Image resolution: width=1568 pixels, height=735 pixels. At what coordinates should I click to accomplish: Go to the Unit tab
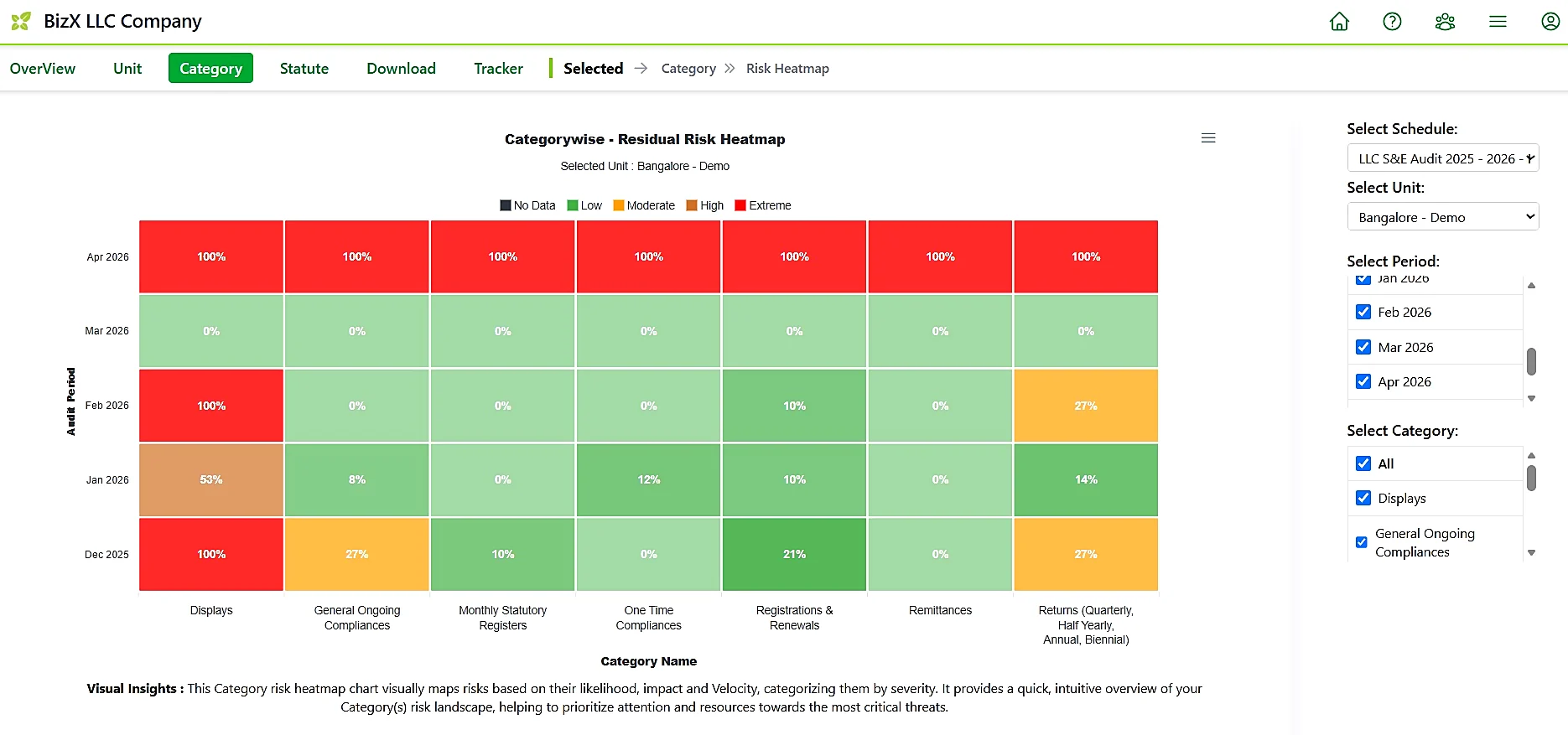coord(127,69)
